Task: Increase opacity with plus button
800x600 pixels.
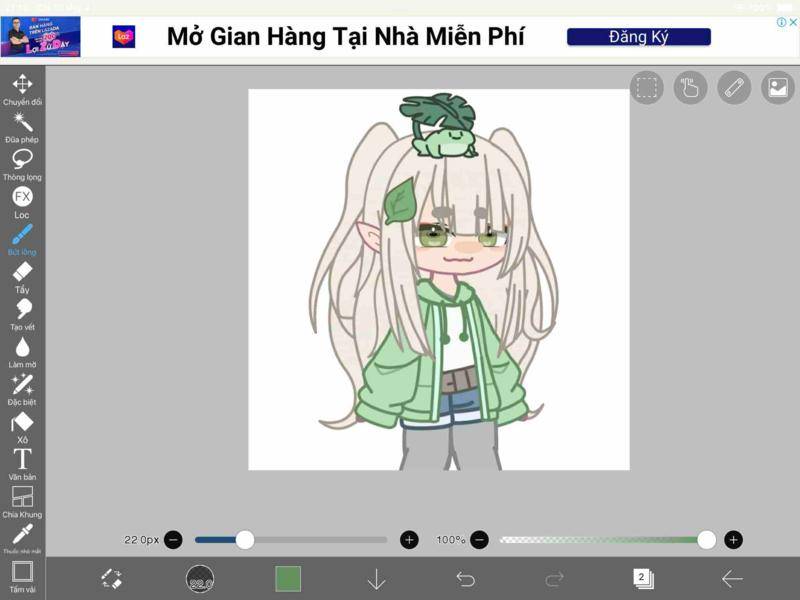Action: click(733, 540)
